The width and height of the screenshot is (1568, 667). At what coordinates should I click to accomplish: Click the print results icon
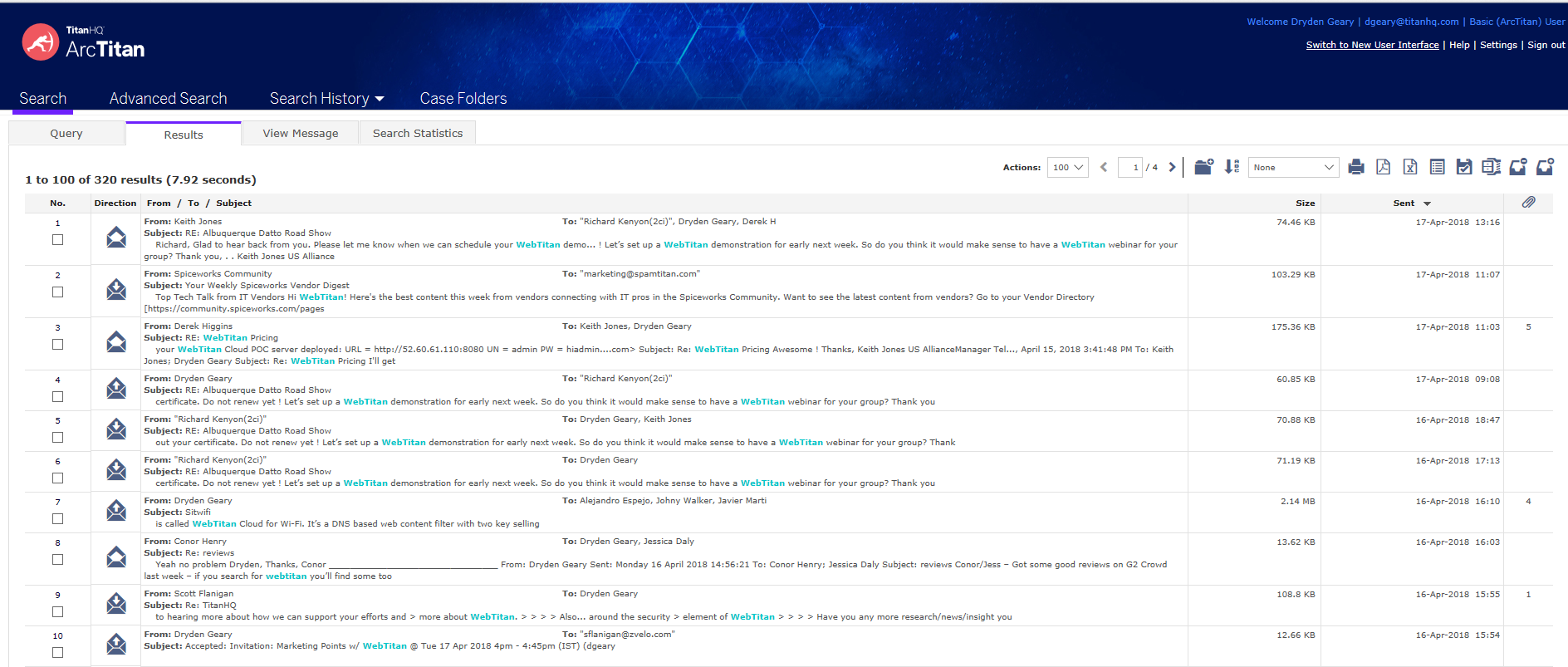click(x=1356, y=167)
